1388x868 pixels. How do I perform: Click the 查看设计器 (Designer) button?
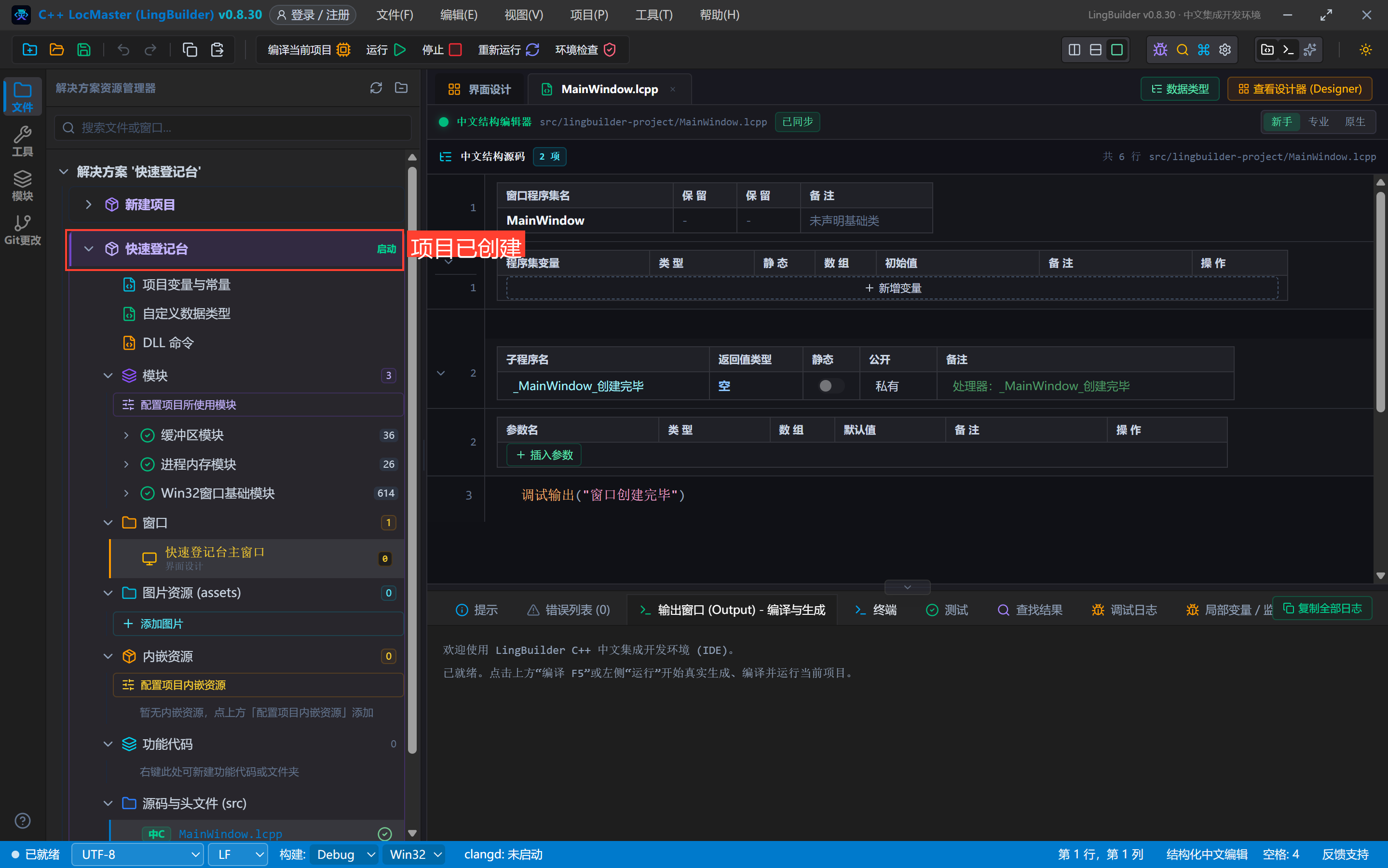pyautogui.click(x=1300, y=89)
